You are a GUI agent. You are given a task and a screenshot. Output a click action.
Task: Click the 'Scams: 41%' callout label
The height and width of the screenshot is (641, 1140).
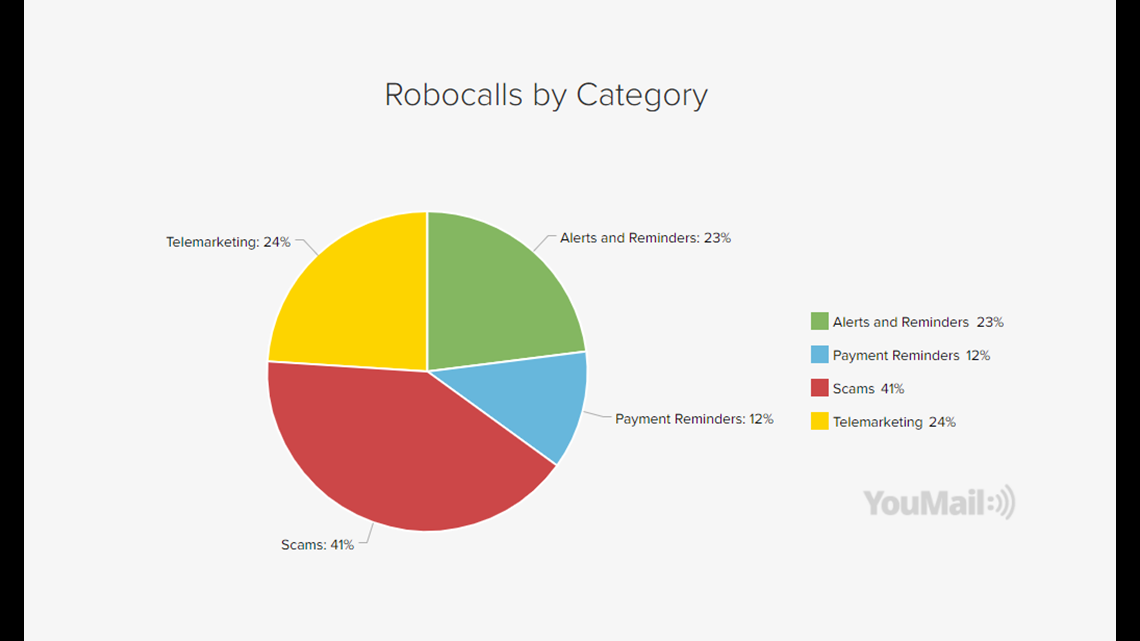[x=317, y=544]
